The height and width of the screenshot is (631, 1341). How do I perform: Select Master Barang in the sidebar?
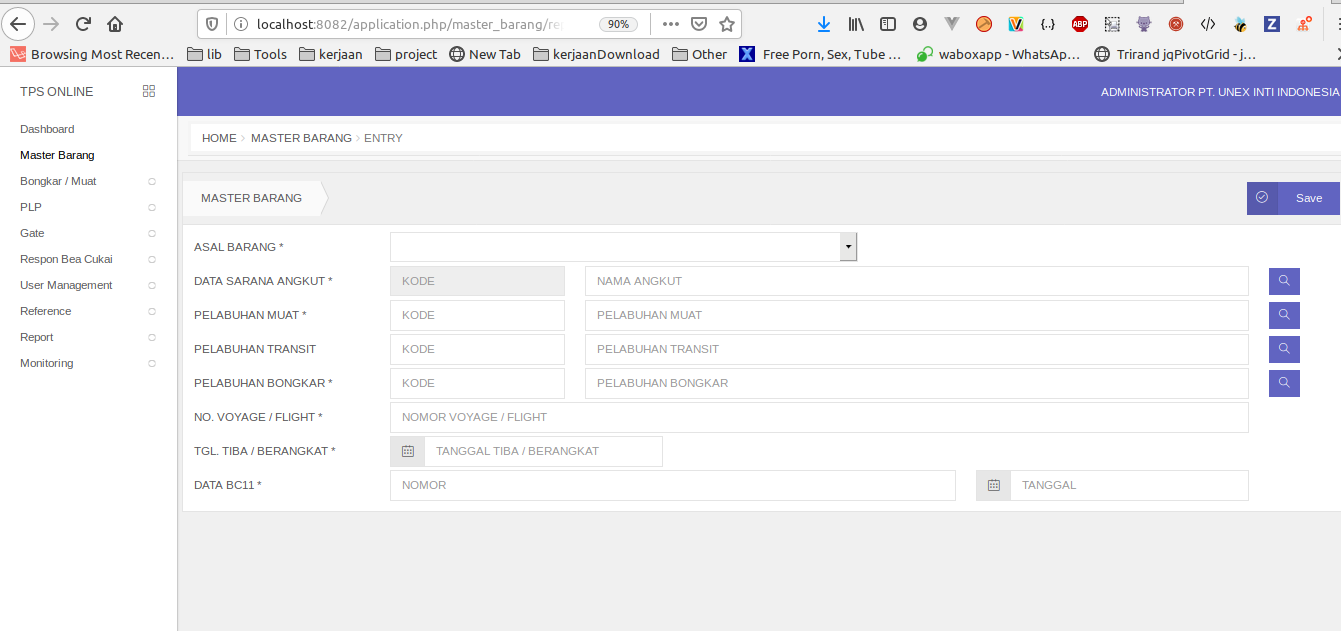[57, 155]
